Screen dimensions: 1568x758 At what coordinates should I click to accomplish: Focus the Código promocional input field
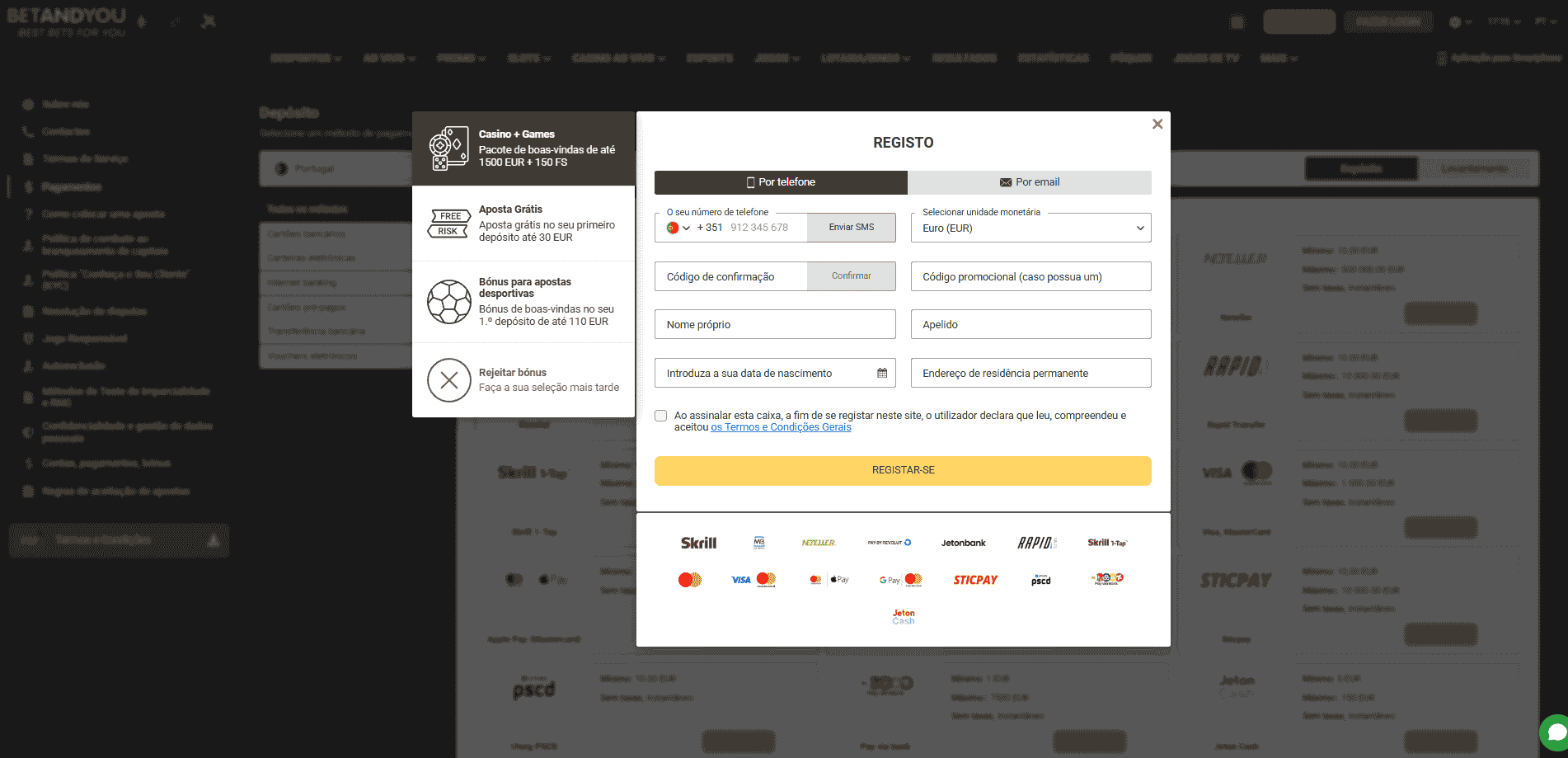pos(1030,276)
